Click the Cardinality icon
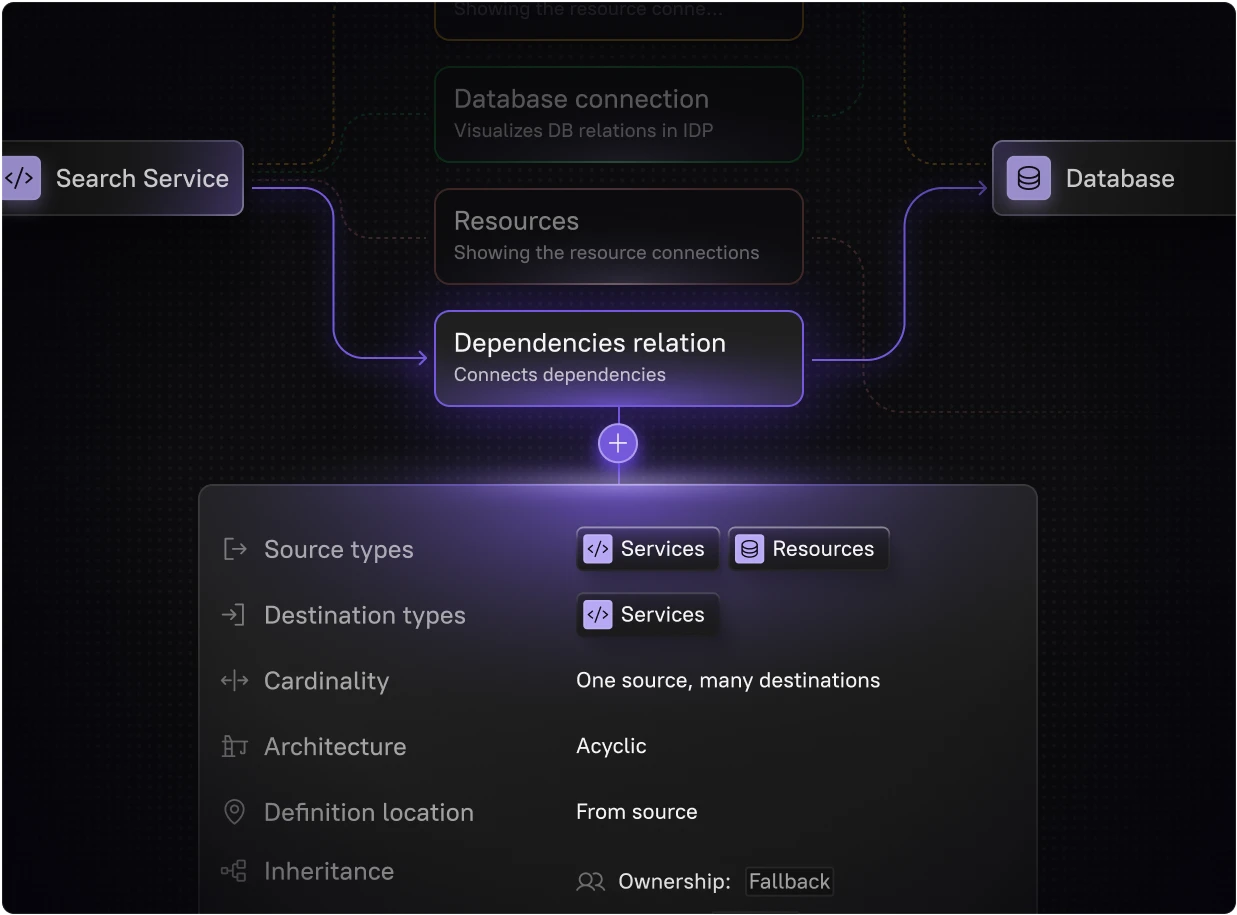Image resolution: width=1237 pixels, height=915 pixels. click(x=234, y=681)
